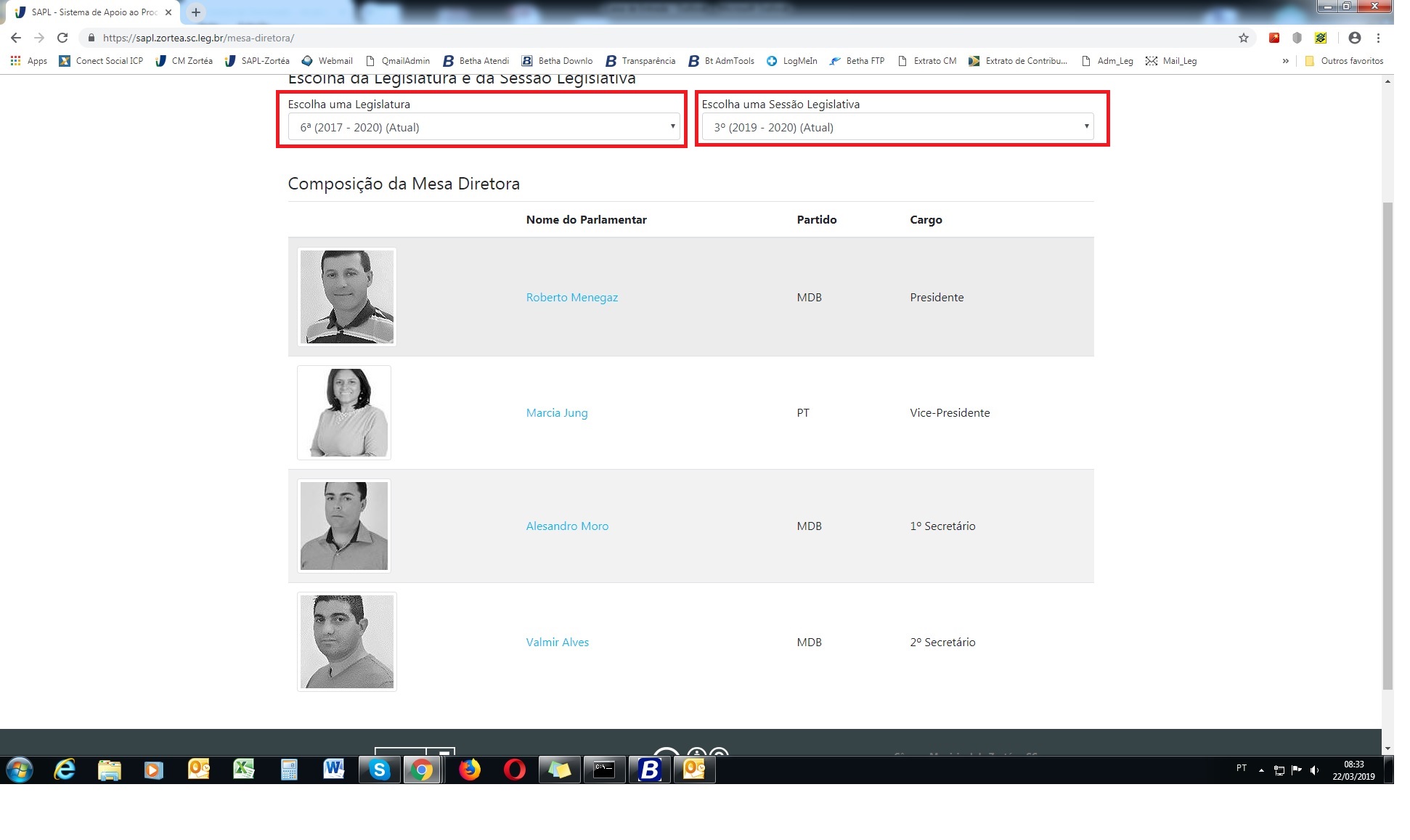The image size is (1410, 840).
Task: Launch Firefox from the taskbar
Action: point(470,770)
